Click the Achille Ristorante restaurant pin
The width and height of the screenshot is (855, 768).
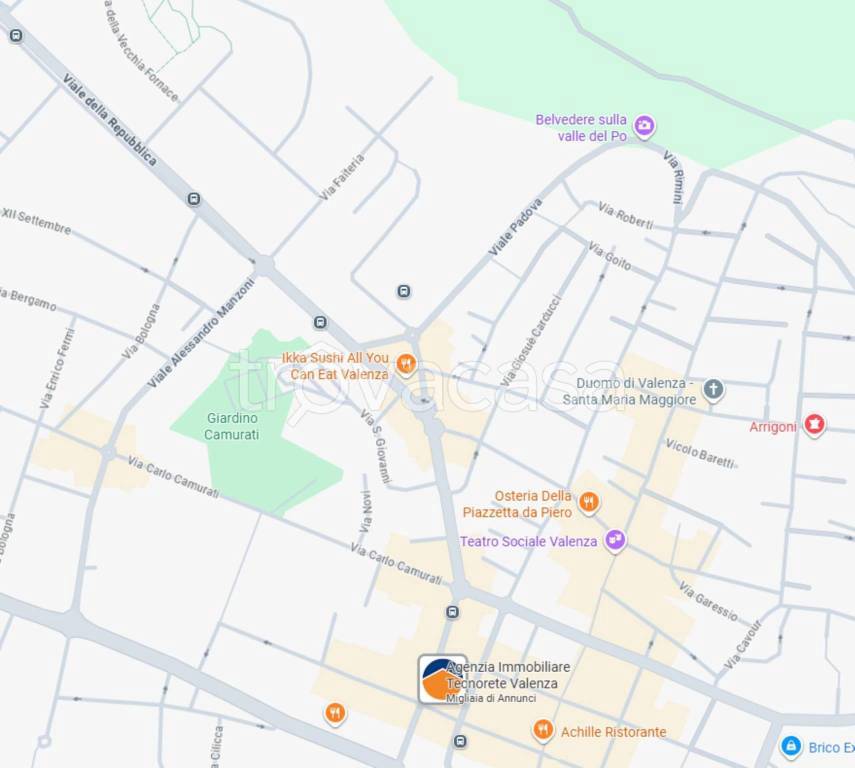542,730
